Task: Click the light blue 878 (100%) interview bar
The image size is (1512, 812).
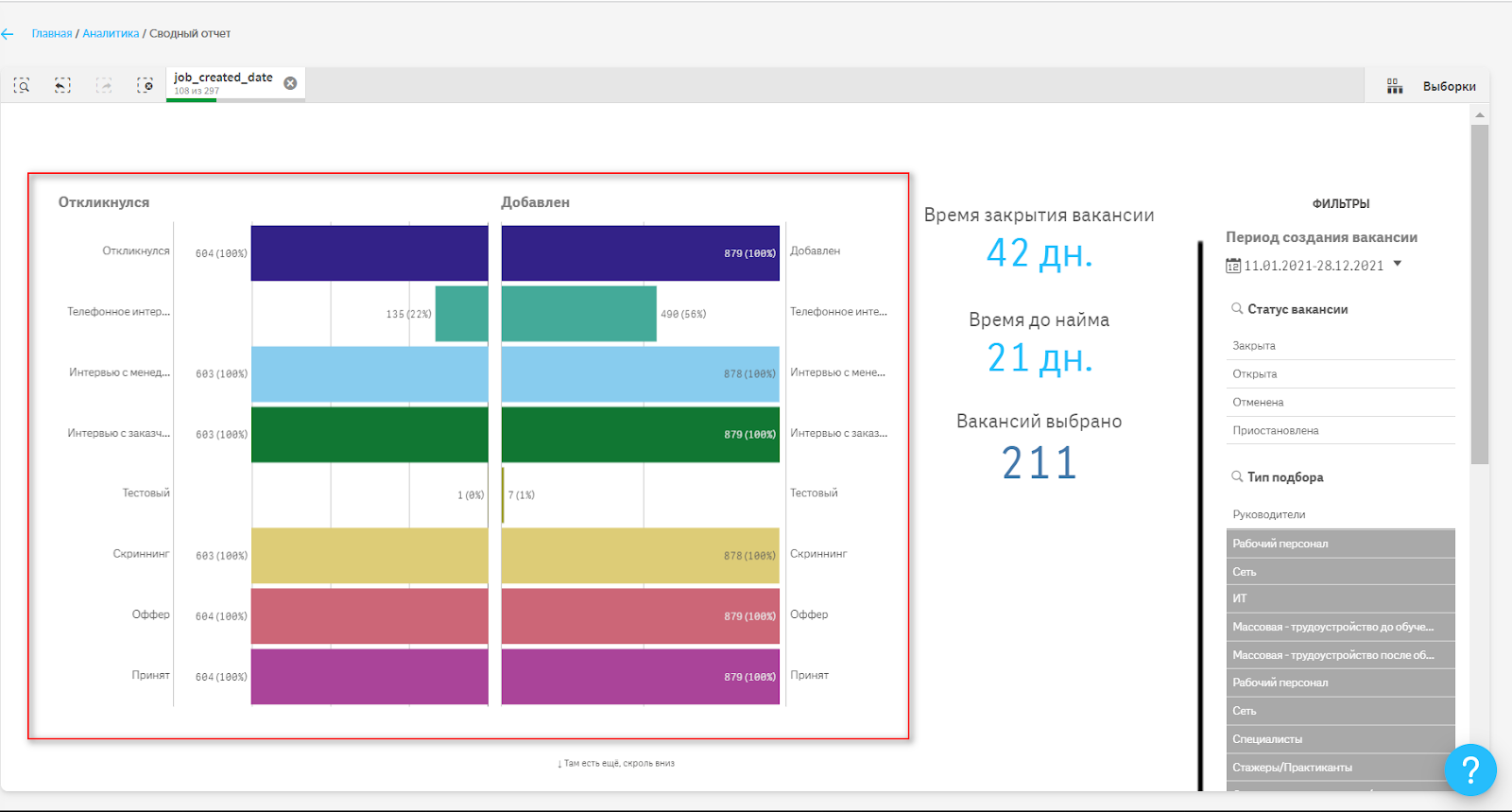Action: 641,374
